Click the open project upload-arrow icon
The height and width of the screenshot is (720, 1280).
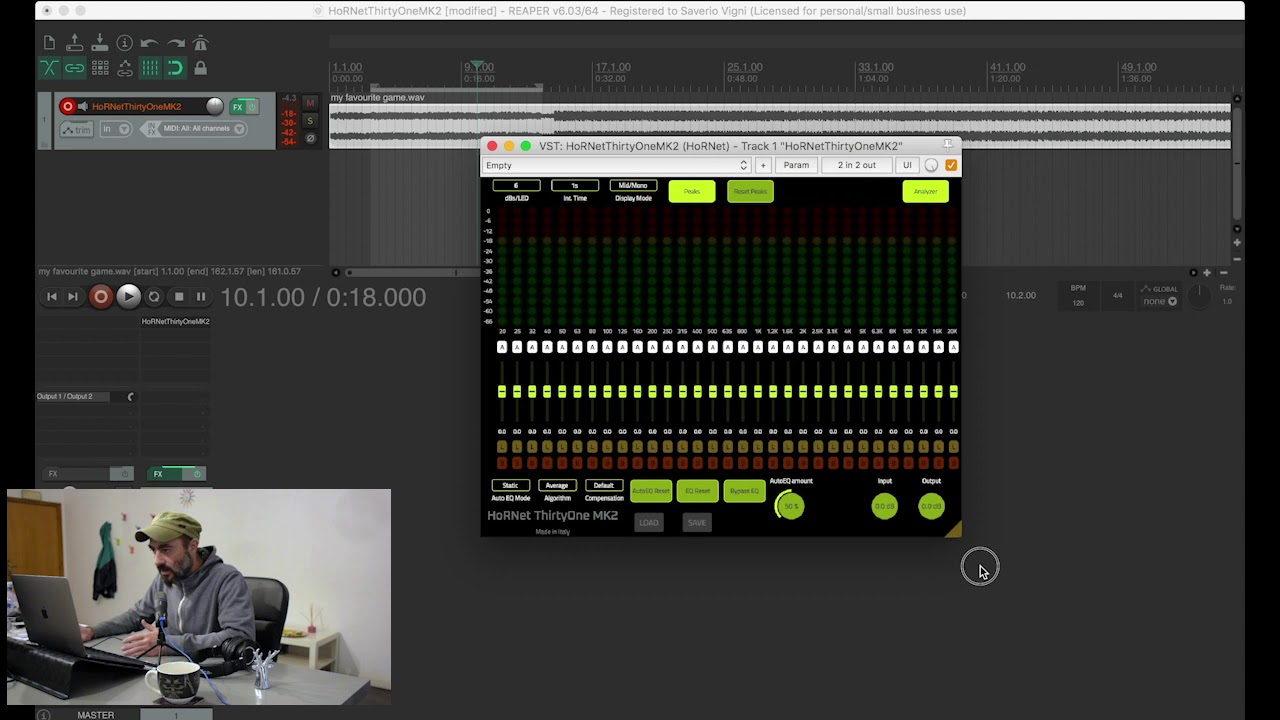(74, 43)
